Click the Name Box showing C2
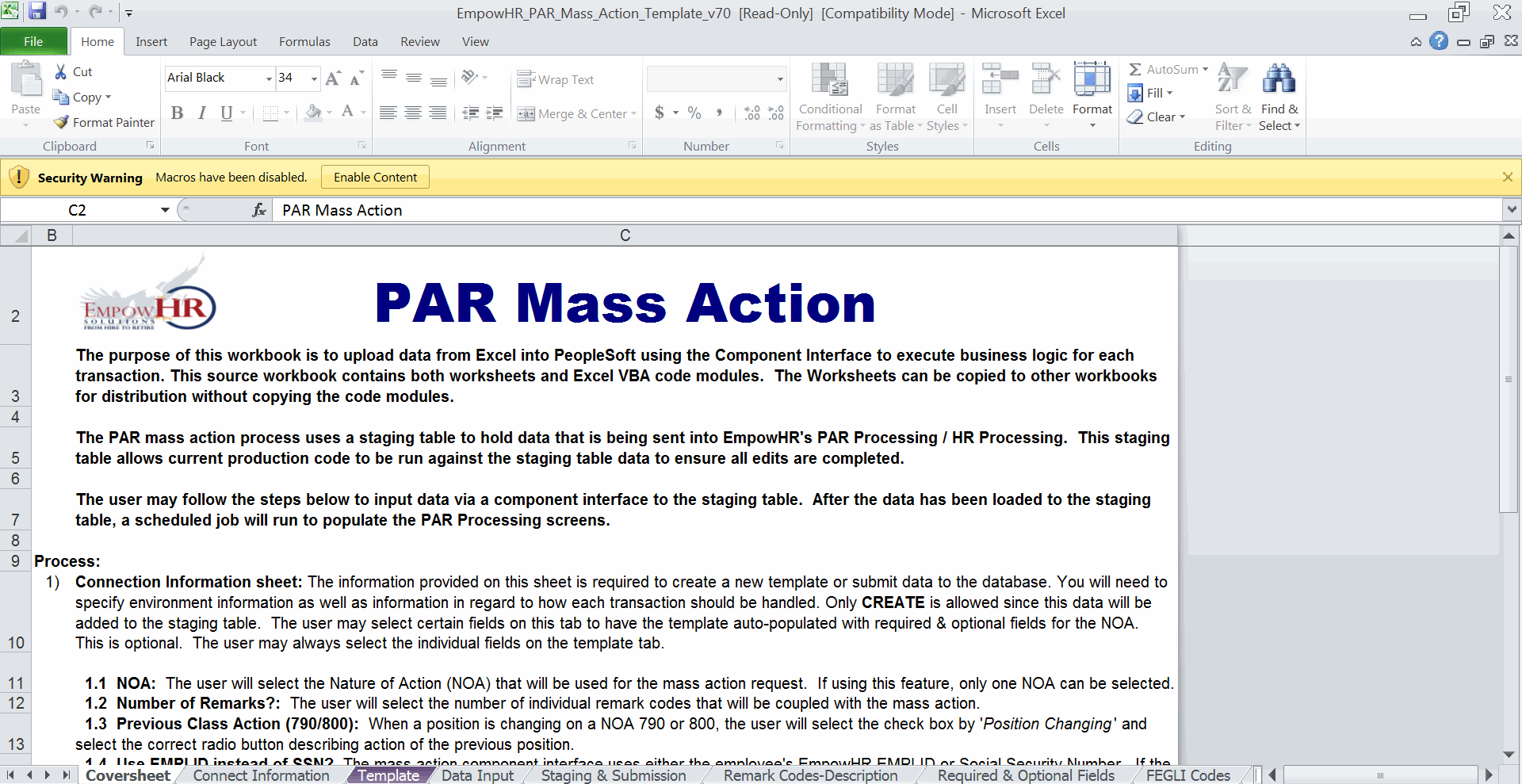The height and width of the screenshot is (784, 1522). [x=78, y=210]
